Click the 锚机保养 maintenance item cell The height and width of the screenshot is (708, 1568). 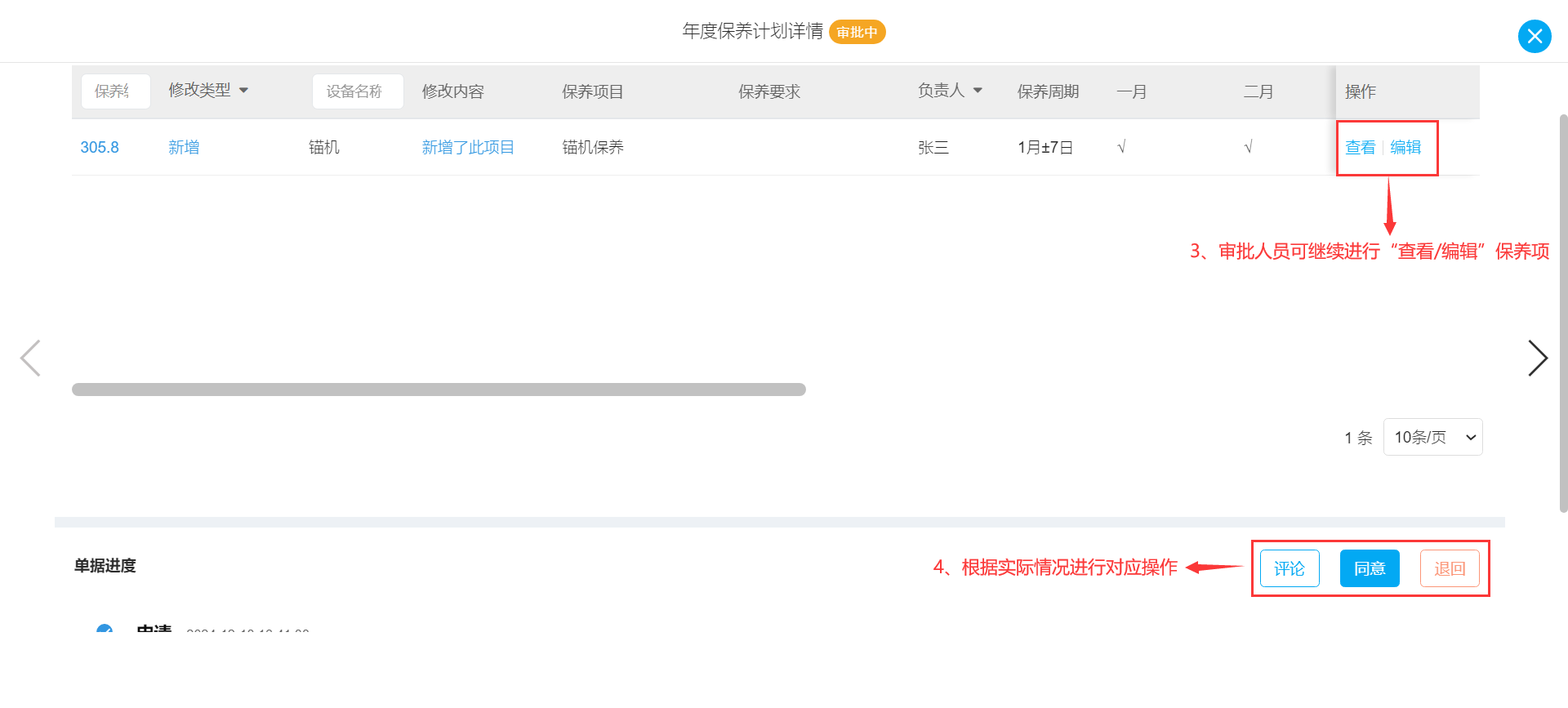(593, 147)
